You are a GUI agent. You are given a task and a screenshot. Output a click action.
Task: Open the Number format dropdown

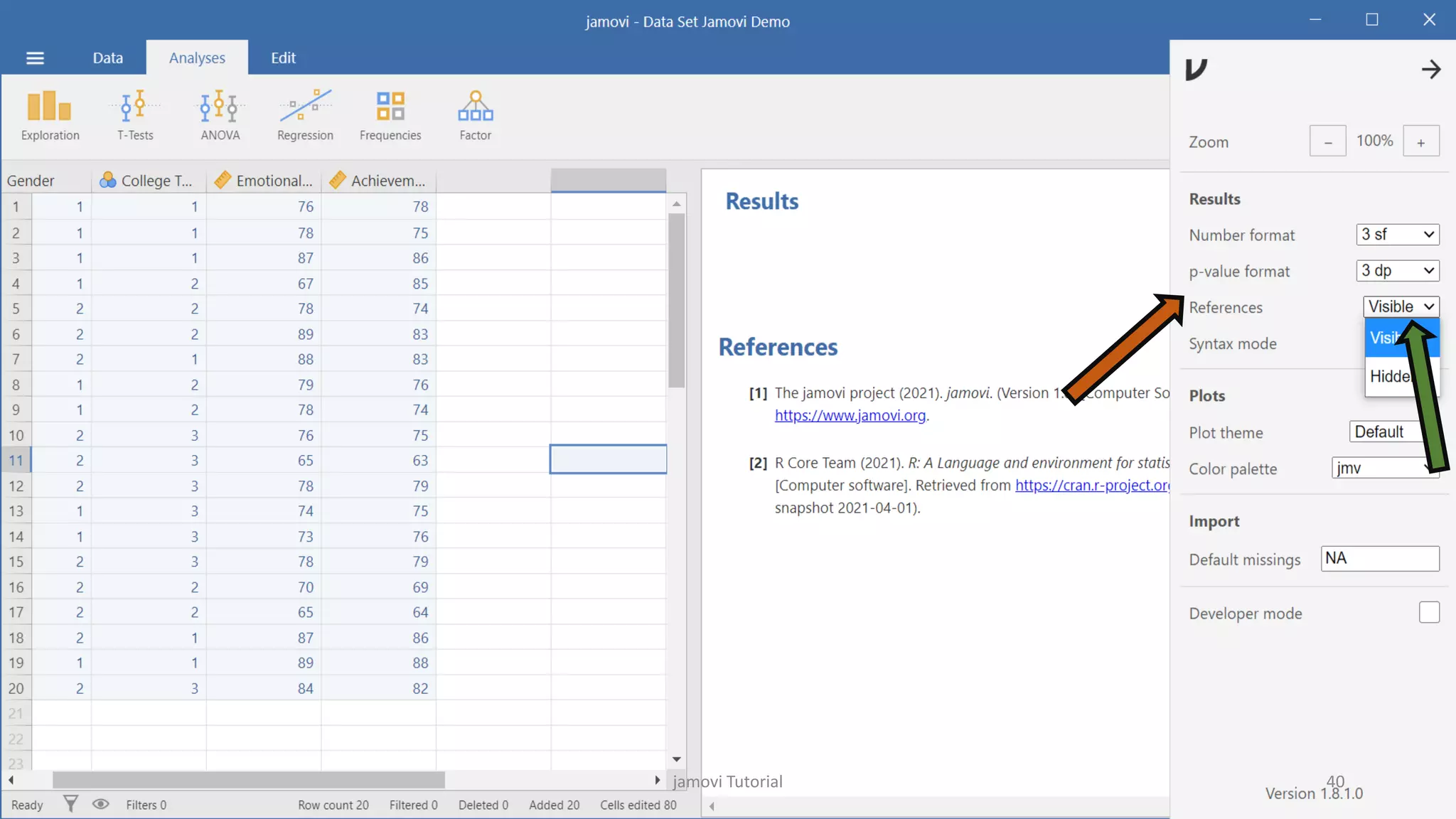point(1397,235)
